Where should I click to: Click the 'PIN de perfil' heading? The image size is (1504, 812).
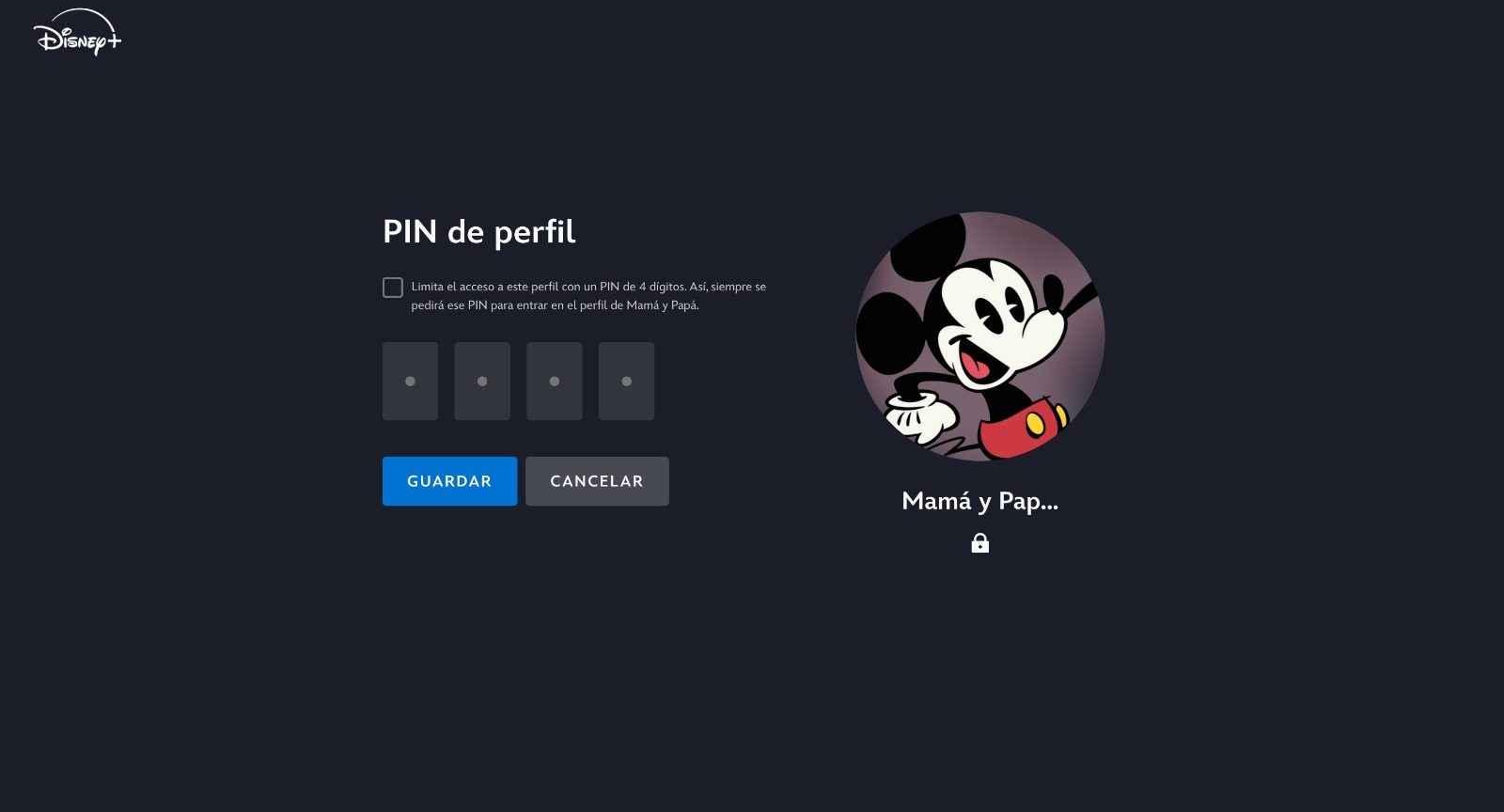click(478, 232)
